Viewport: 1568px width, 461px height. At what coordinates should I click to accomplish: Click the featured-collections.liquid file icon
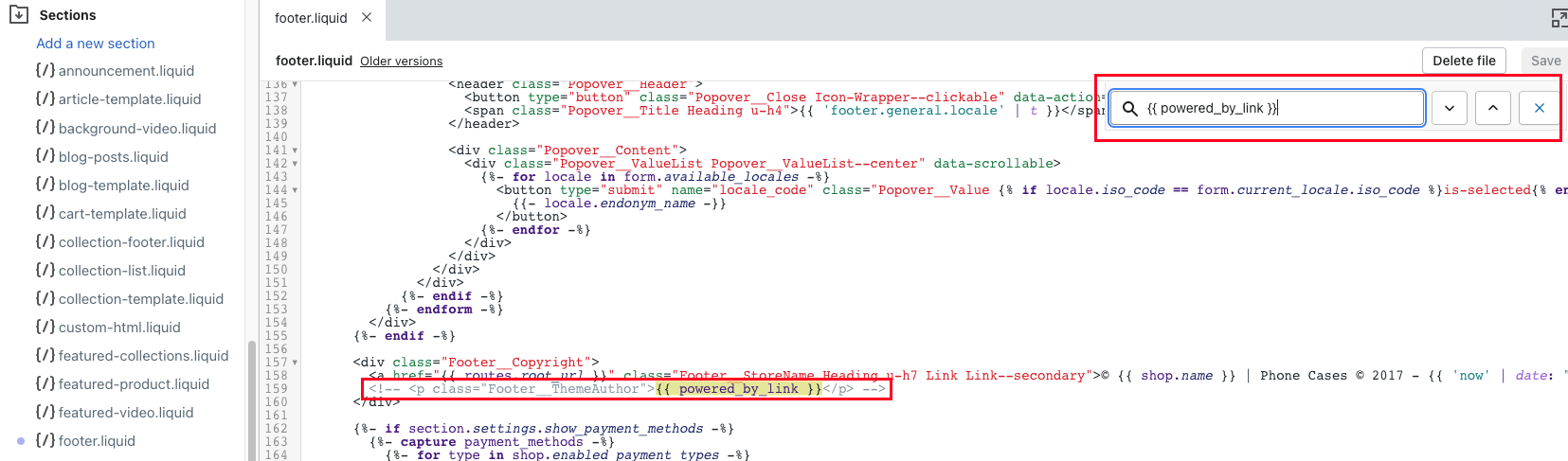coord(45,355)
